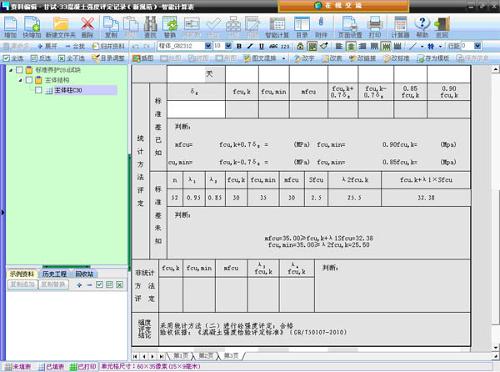Image resolution: width=500 pixels, height=372 pixels.
Task: Toggle bold B formatting button
Action: [x=239, y=46]
